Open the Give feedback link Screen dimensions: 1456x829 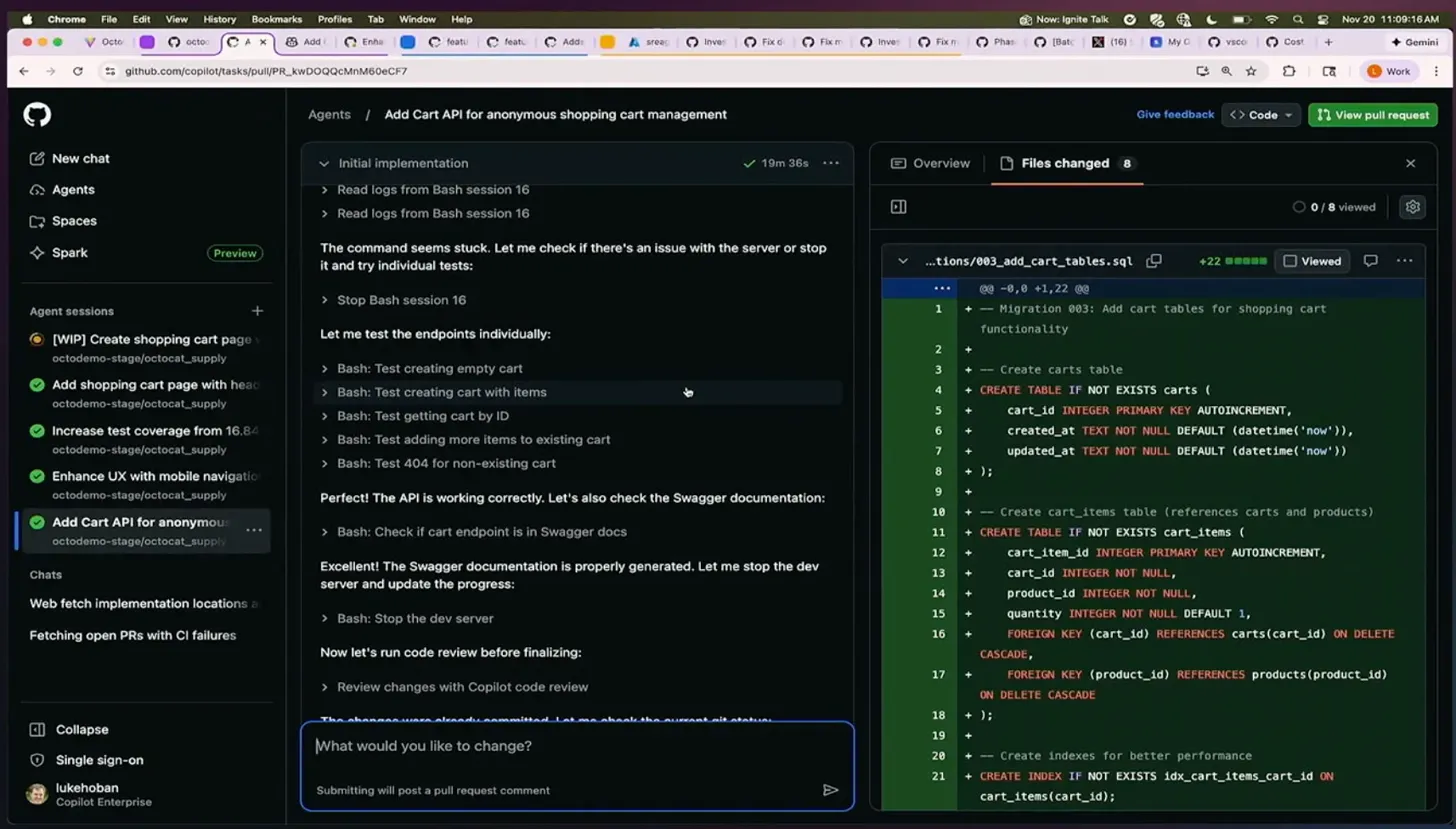(x=1175, y=114)
